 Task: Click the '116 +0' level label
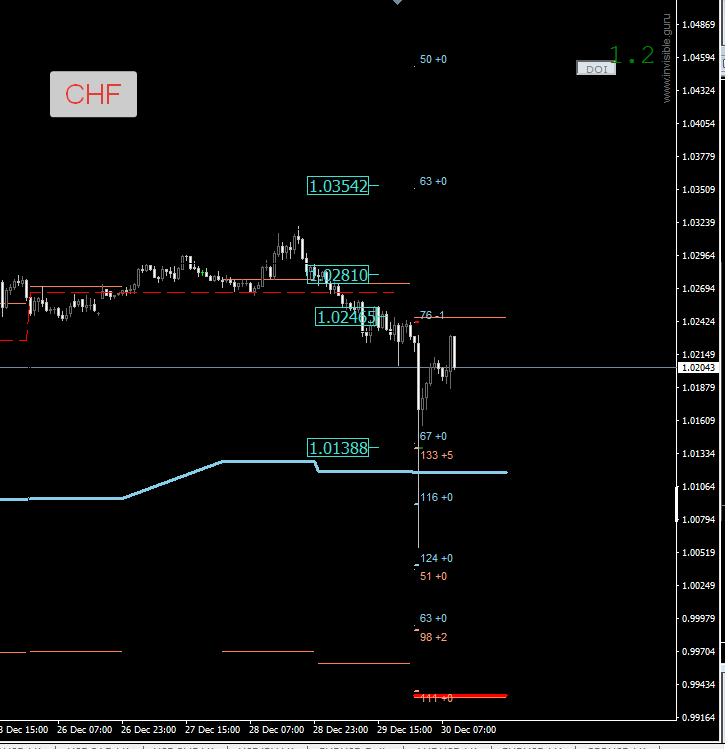pyautogui.click(x=437, y=497)
